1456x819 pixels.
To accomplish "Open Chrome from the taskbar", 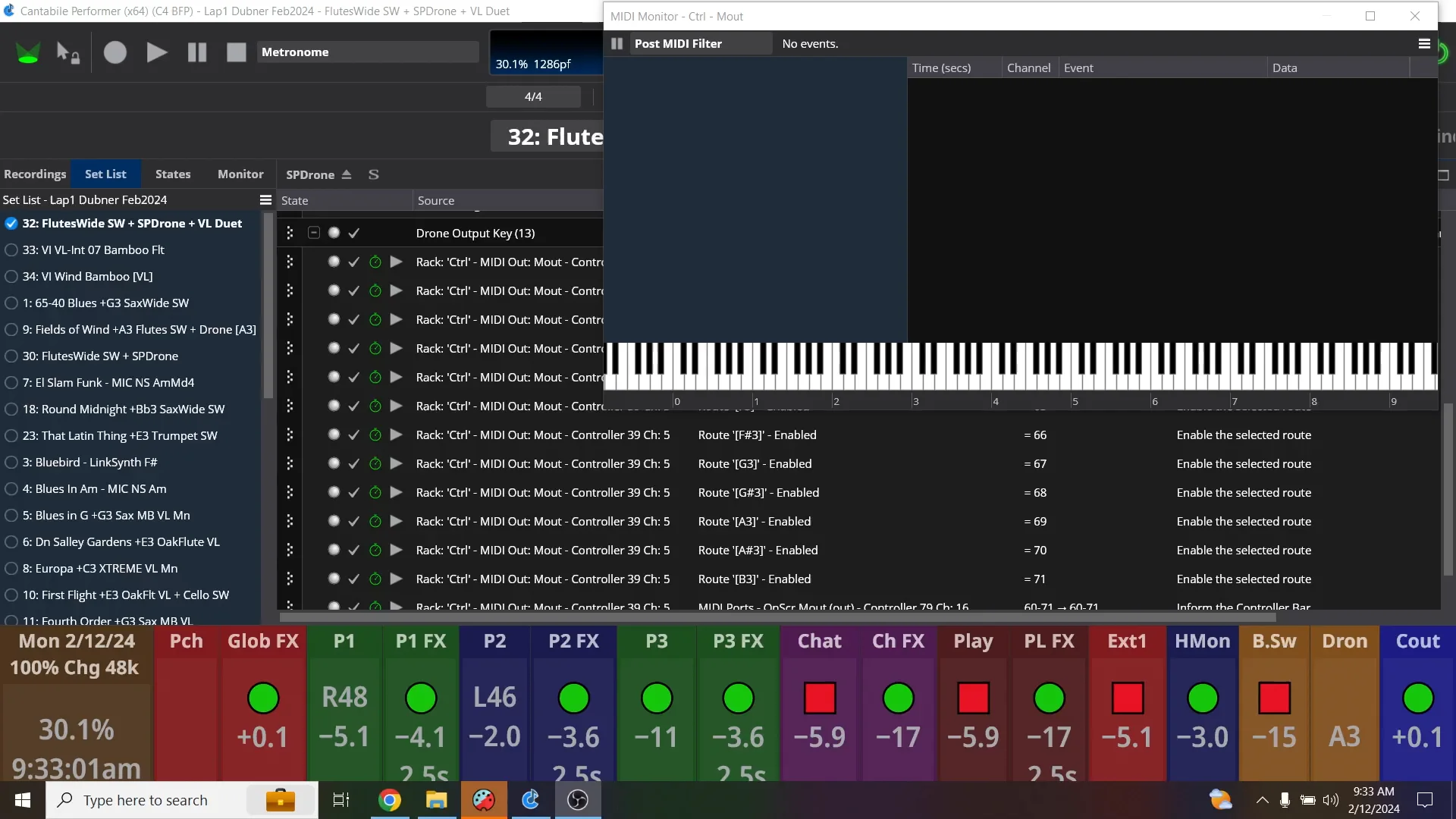I will coord(389,800).
